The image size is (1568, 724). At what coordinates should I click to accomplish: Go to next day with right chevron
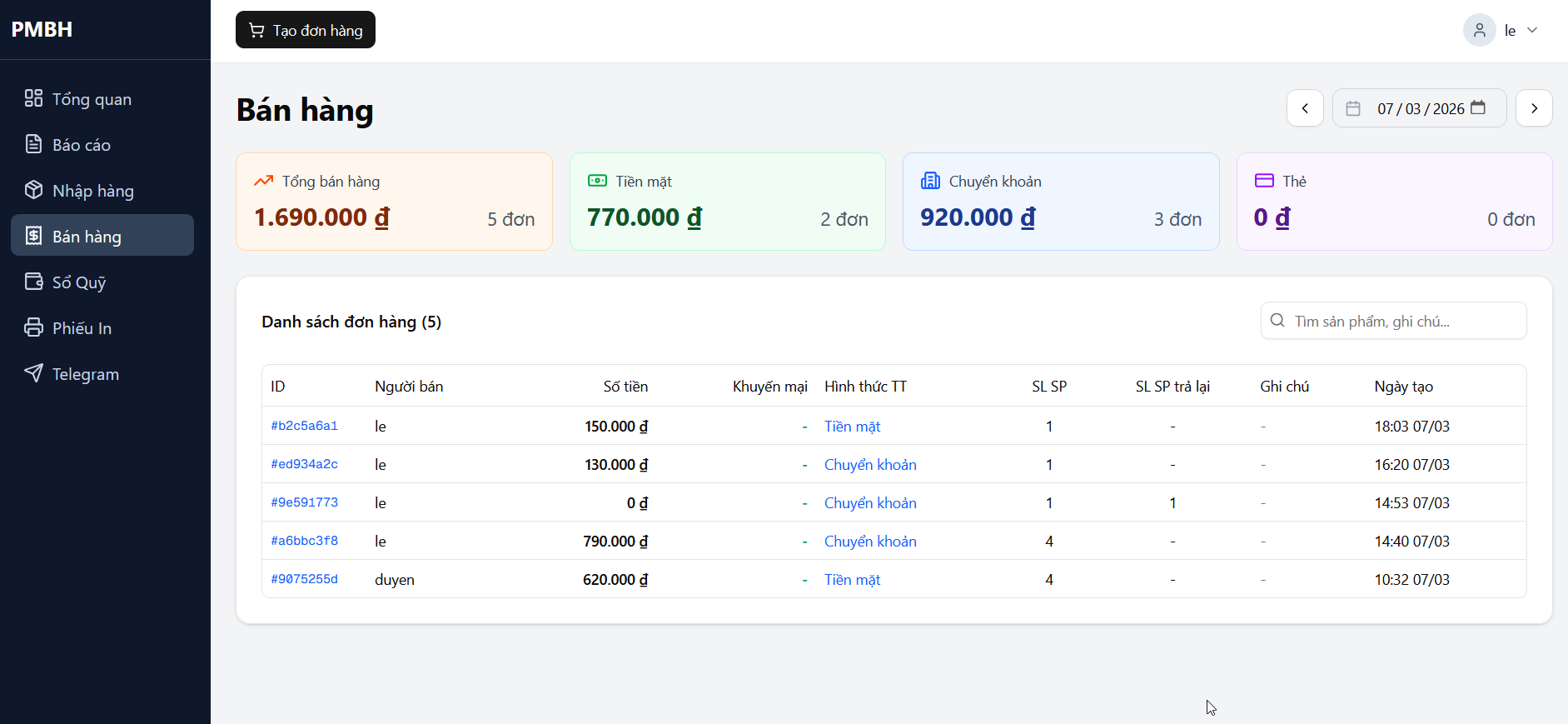[1534, 108]
